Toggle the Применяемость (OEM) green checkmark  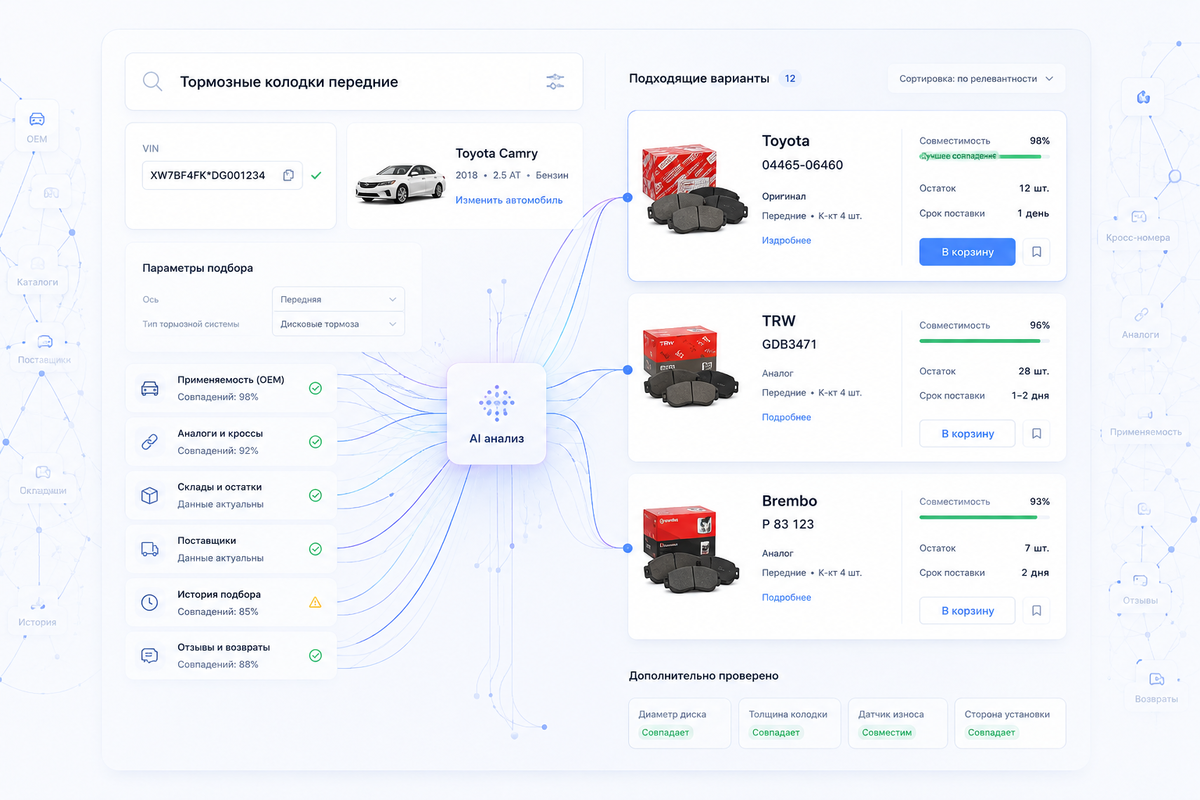[x=315, y=388]
